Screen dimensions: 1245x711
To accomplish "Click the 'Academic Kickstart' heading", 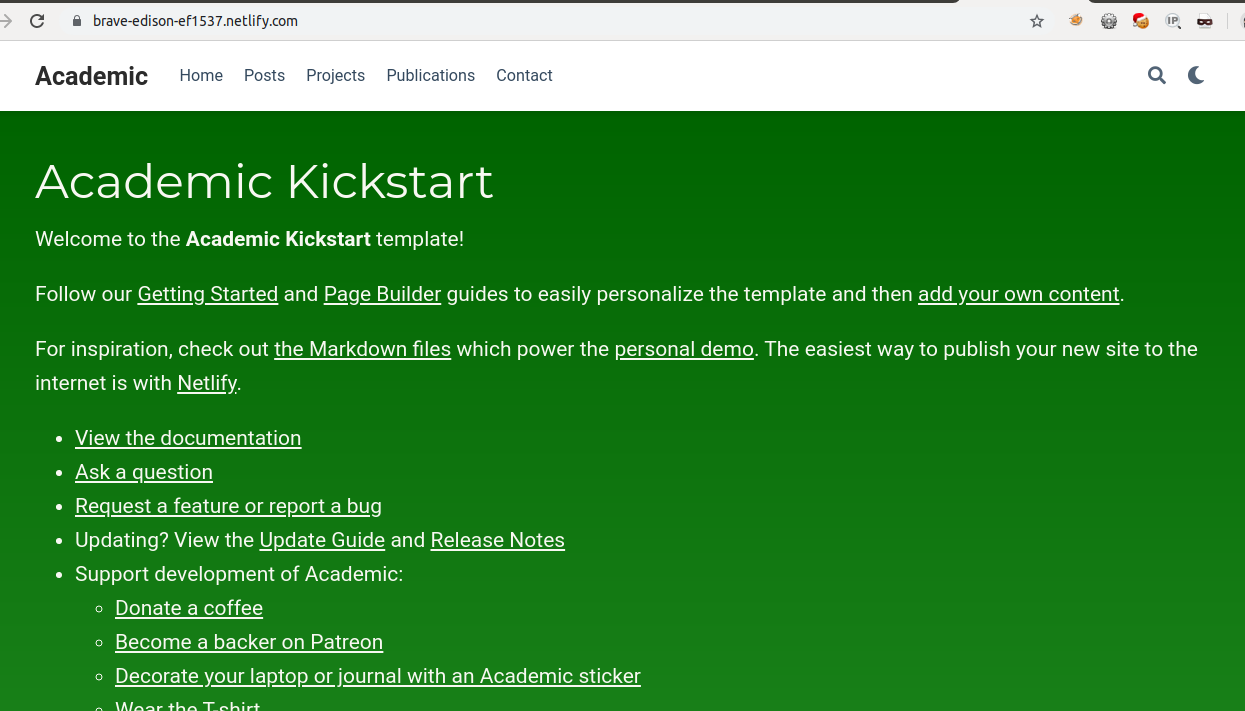I will (264, 182).
